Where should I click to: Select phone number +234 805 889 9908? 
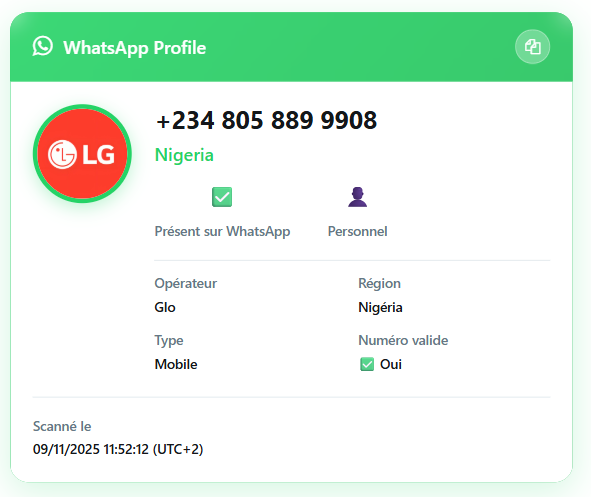pyautogui.click(x=266, y=121)
